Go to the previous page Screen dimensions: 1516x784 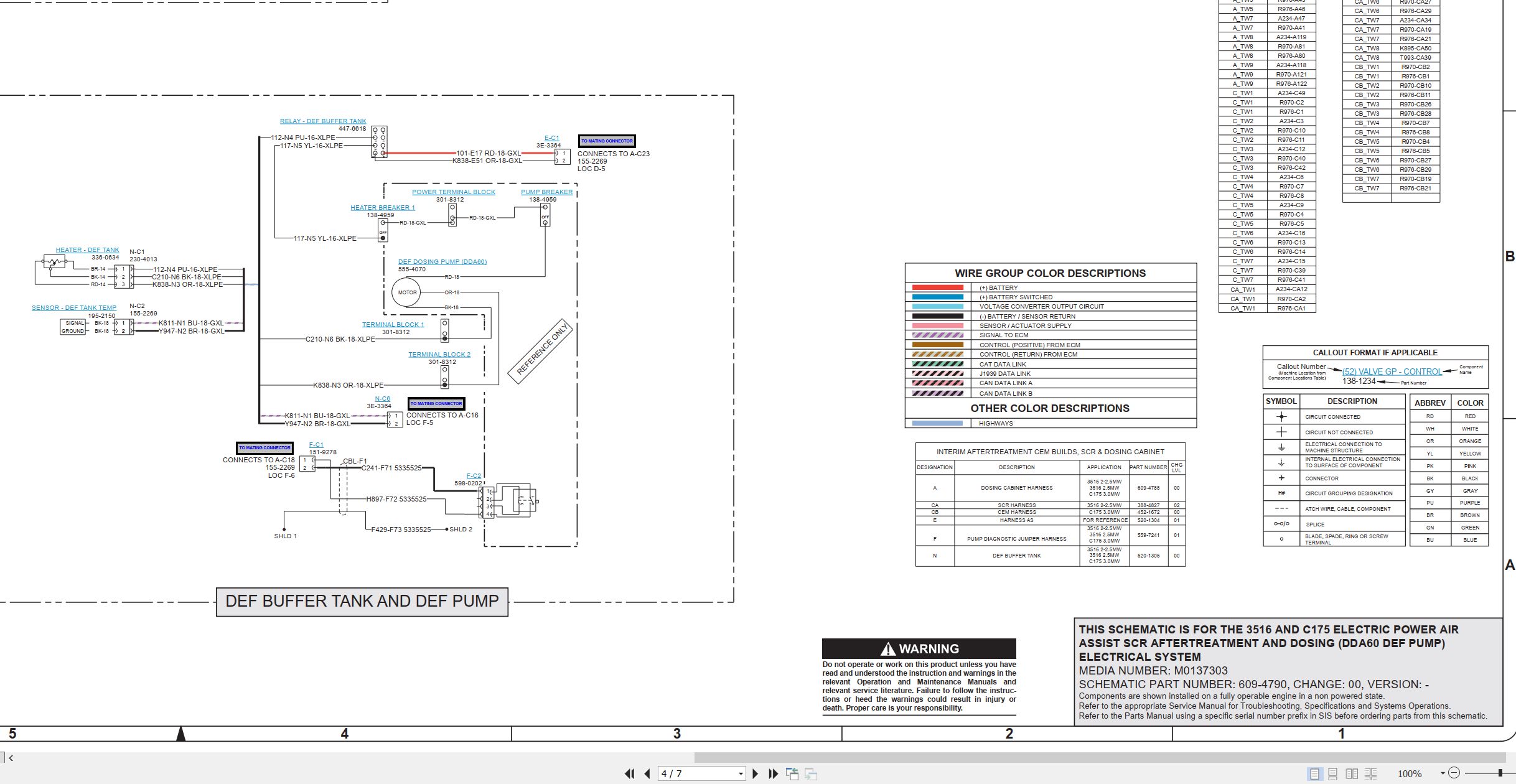click(x=647, y=773)
